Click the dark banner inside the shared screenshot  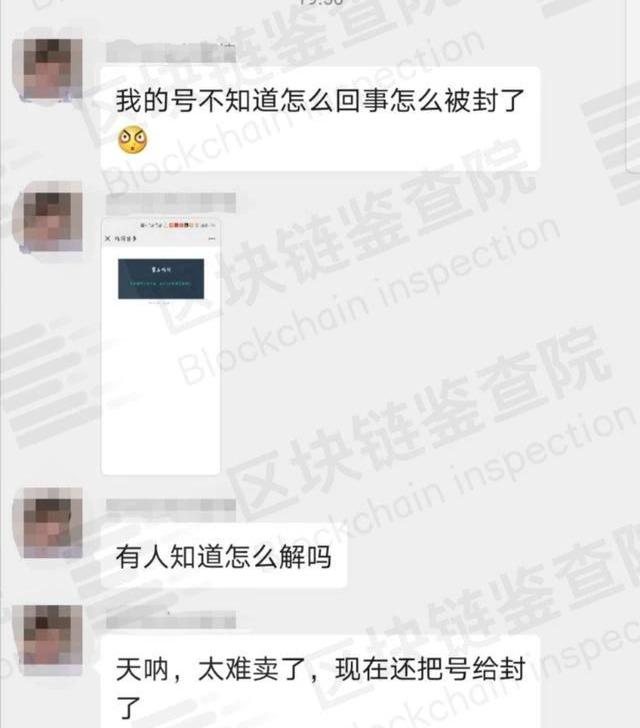coord(161,279)
